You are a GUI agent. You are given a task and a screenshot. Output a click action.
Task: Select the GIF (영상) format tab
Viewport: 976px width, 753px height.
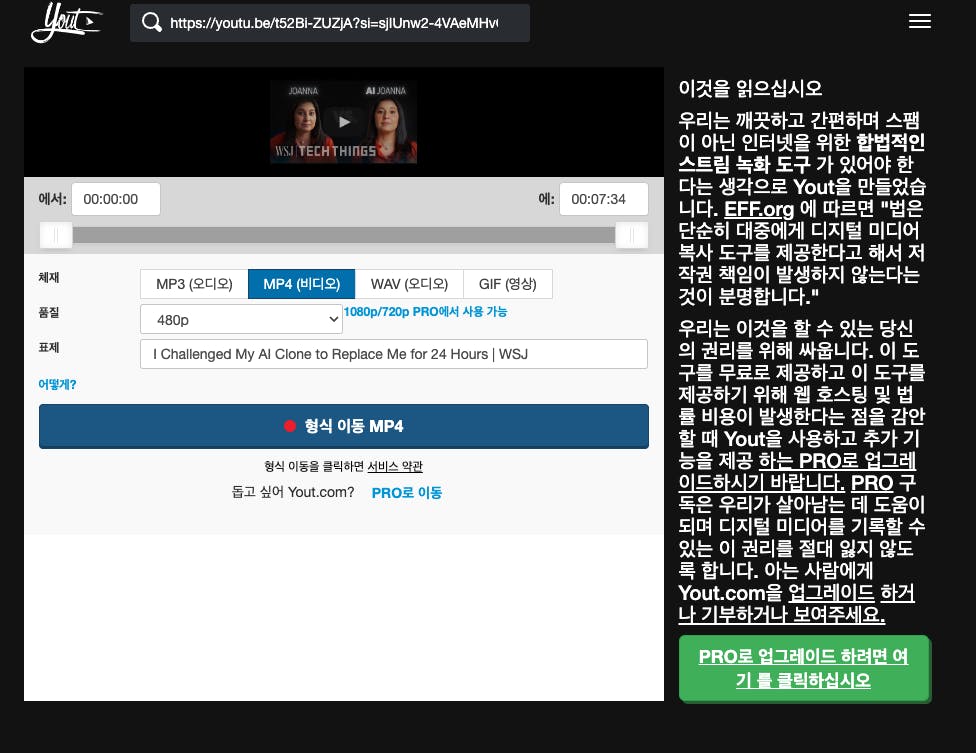tap(507, 284)
